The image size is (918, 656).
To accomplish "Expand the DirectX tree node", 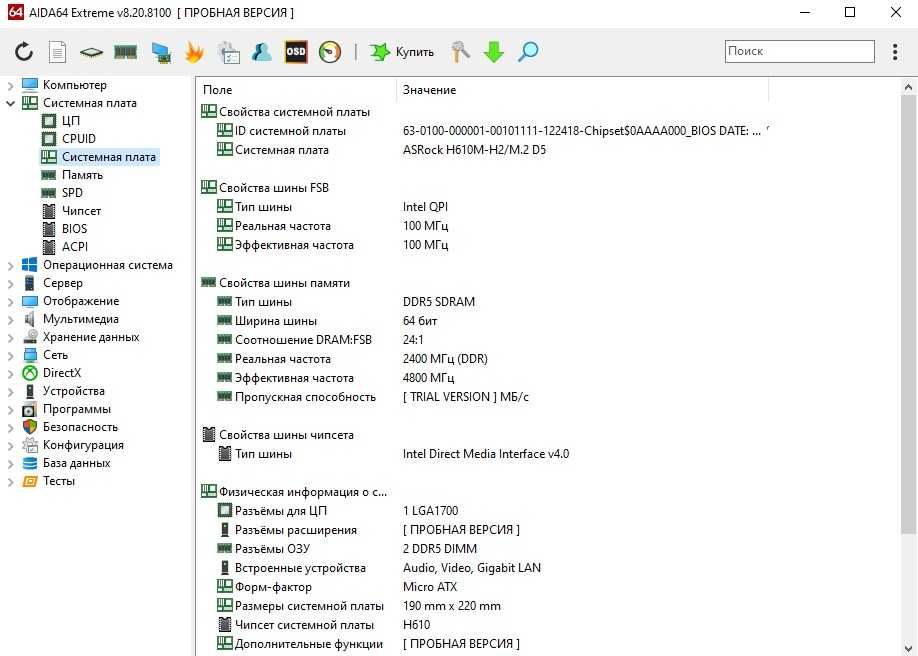I will [11, 374].
